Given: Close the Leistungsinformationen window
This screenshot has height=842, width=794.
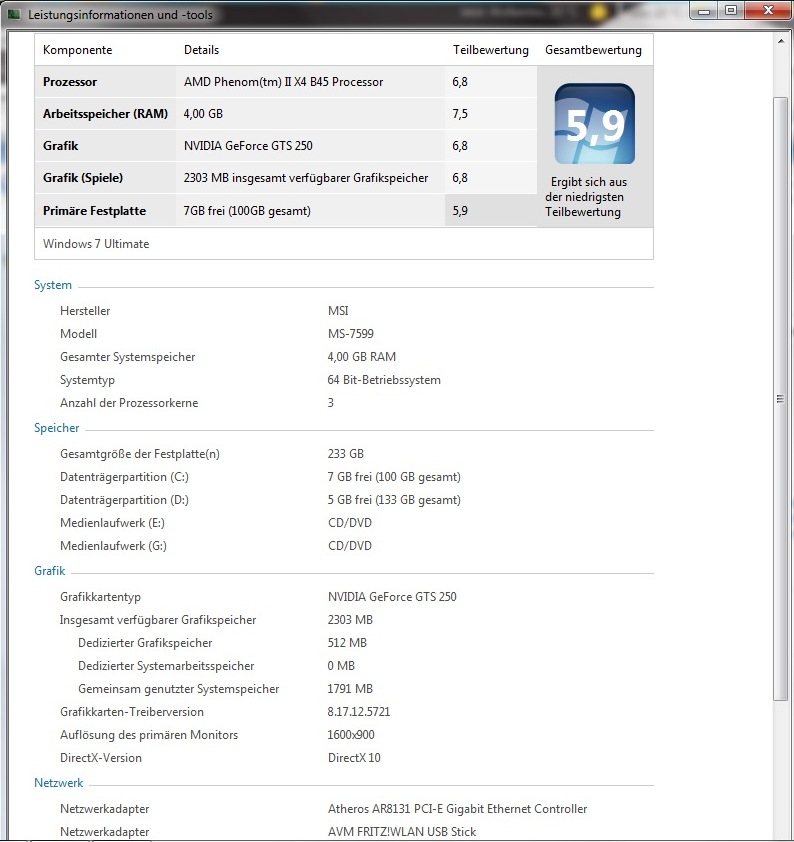Looking at the screenshot, I should [x=768, y=11].
